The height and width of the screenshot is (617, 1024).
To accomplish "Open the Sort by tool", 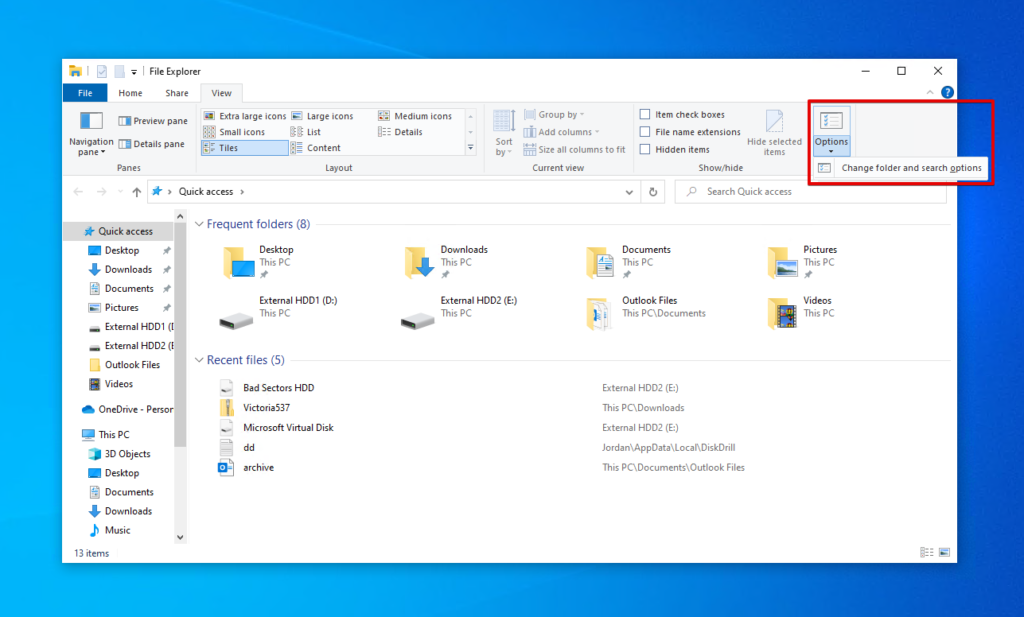I will pos(503,132).
